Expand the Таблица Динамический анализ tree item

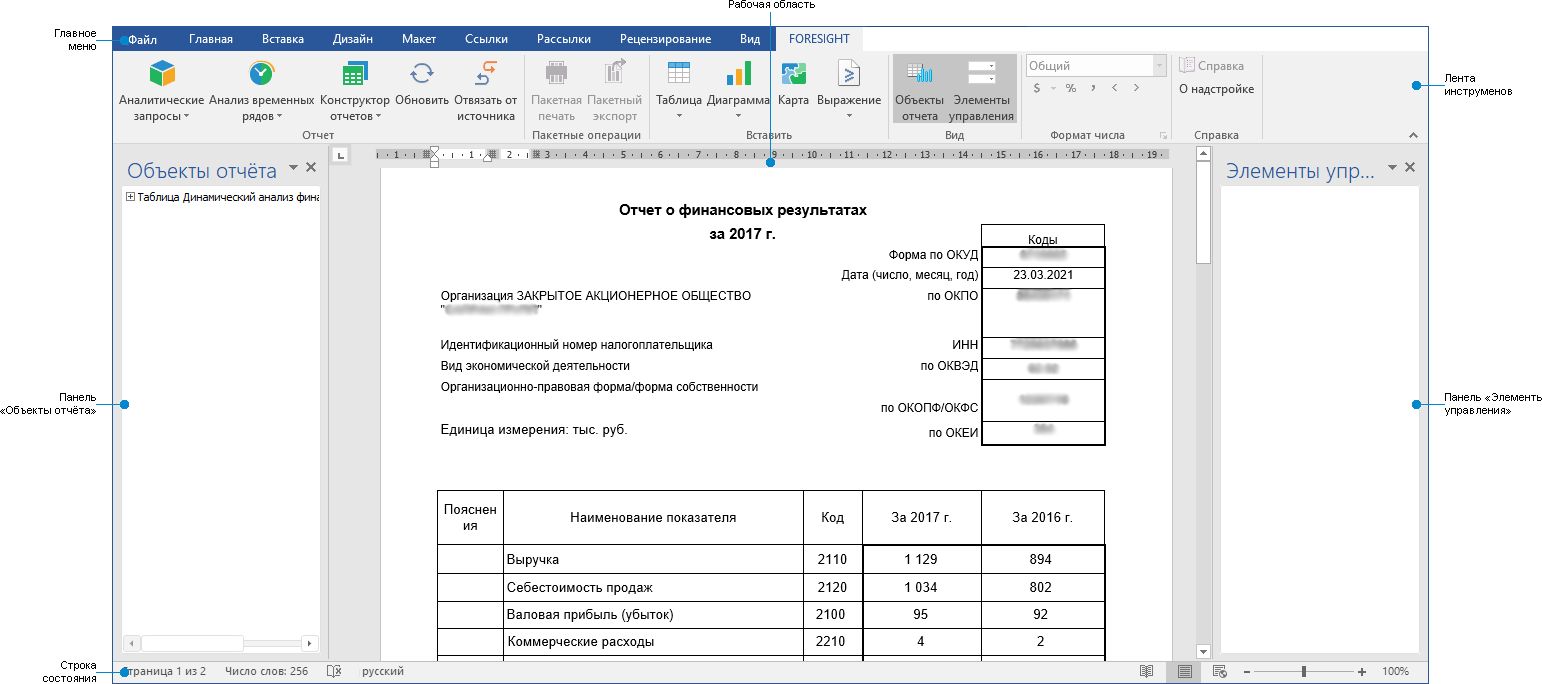[130, 196]
